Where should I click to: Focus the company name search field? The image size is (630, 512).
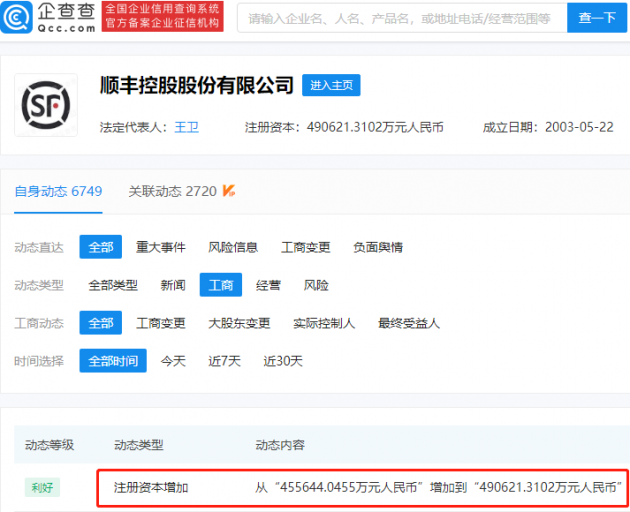(402, 18)
